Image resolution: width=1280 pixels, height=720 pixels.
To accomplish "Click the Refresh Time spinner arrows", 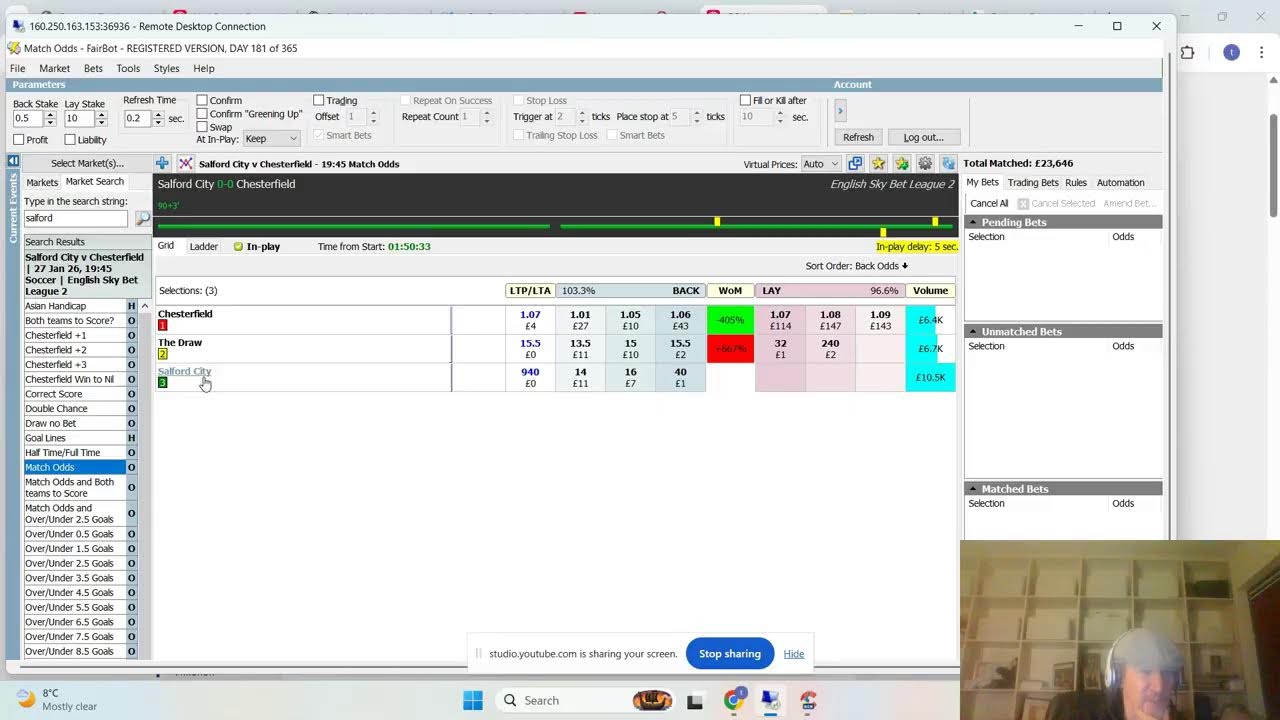I will tap(158, 118).
